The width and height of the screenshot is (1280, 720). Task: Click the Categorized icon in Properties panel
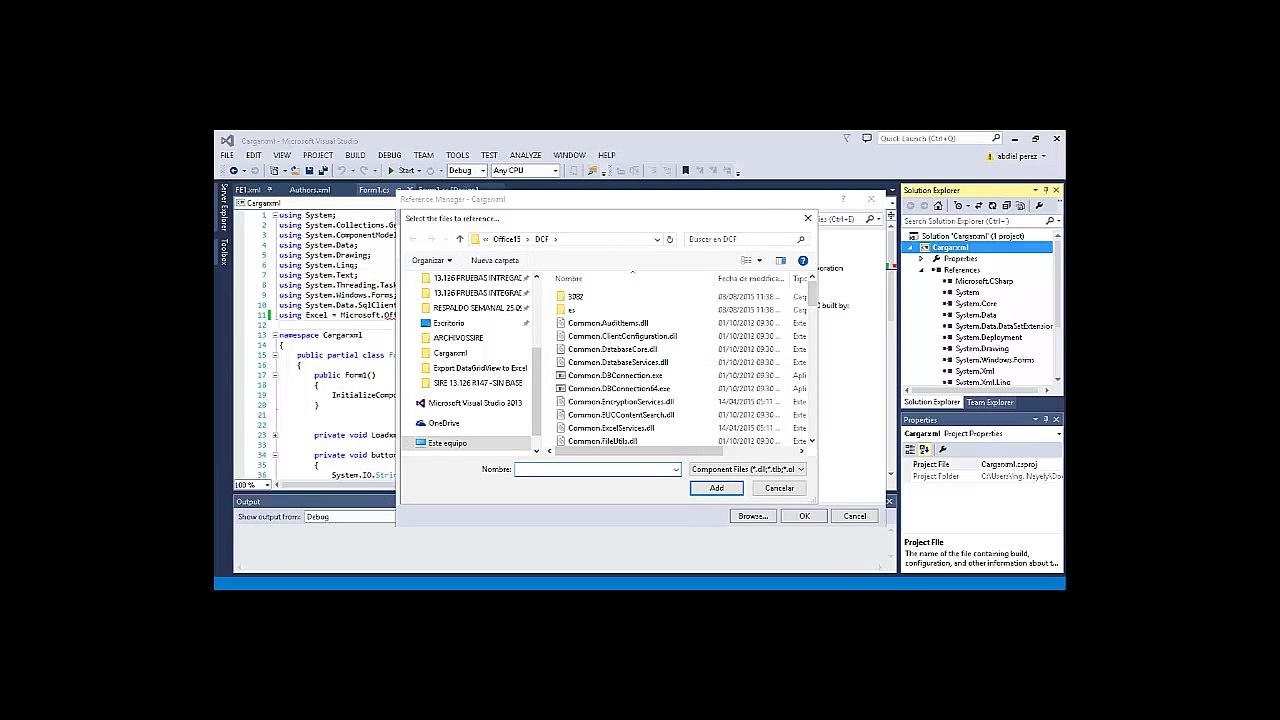point(910,449)
